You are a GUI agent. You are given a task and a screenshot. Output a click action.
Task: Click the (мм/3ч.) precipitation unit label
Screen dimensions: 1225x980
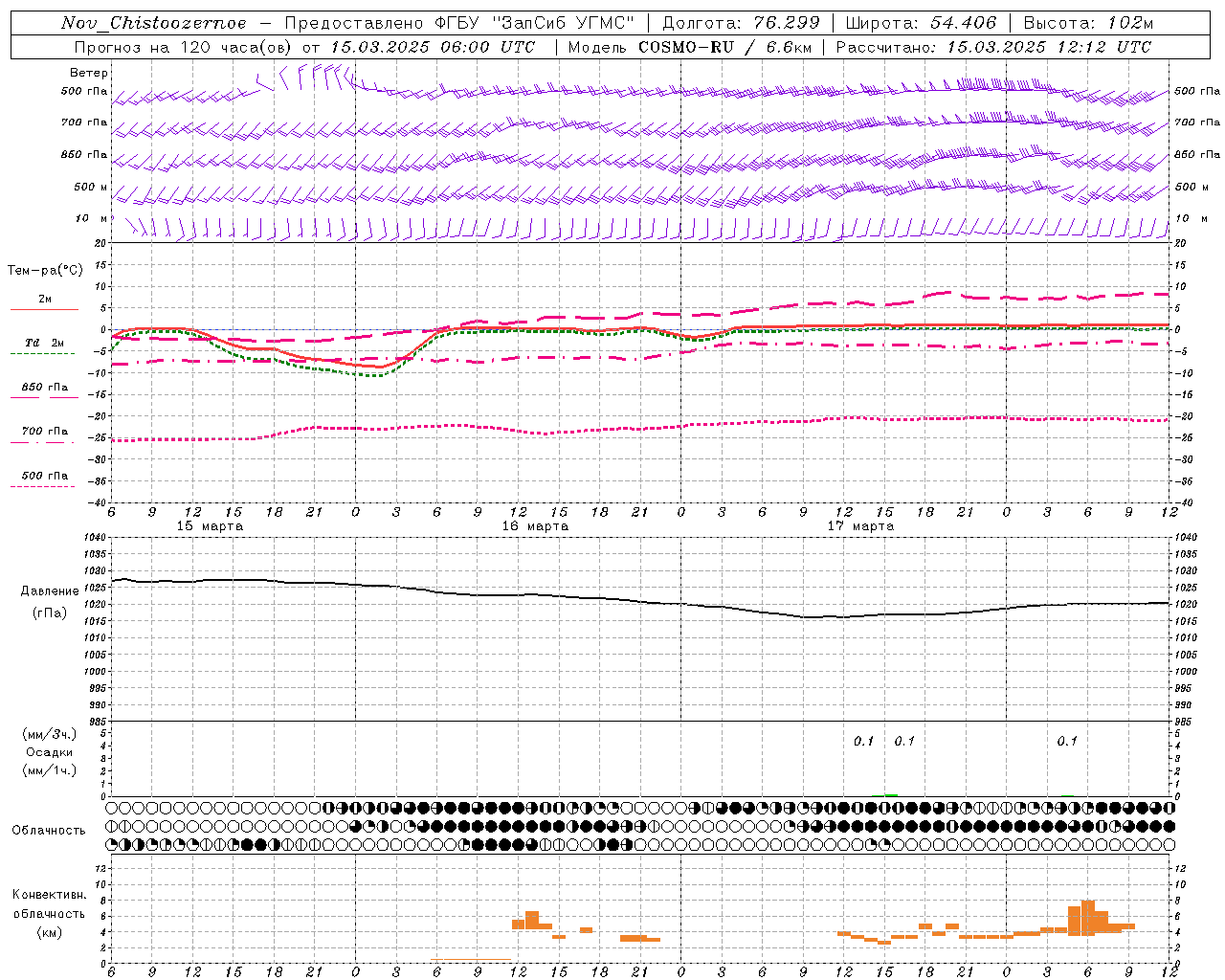tap(50, 734)
